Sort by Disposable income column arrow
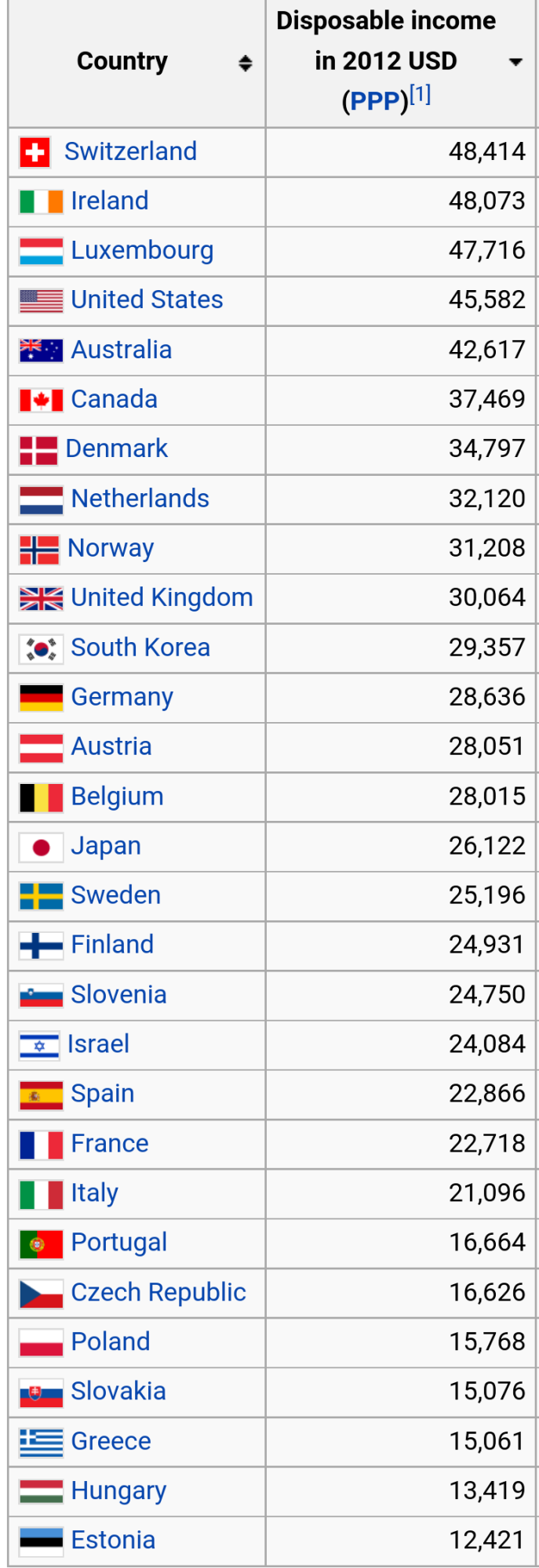 click(x=515, y=62)
